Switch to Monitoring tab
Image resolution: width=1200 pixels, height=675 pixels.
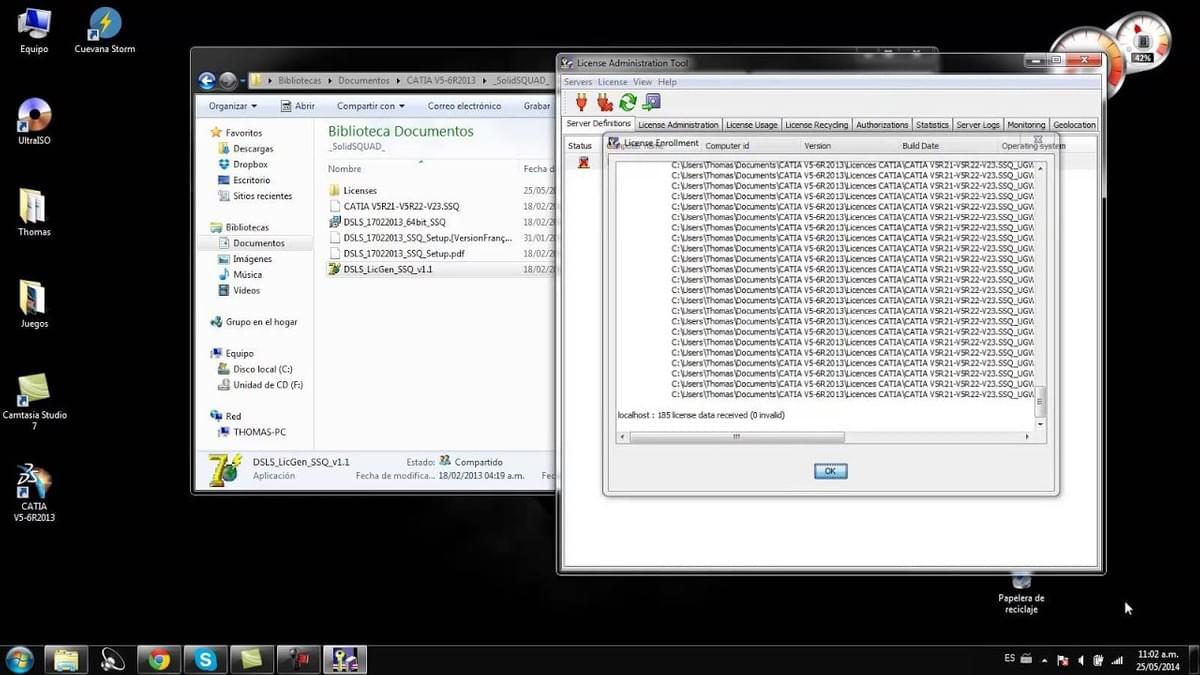coord(1026,125)
